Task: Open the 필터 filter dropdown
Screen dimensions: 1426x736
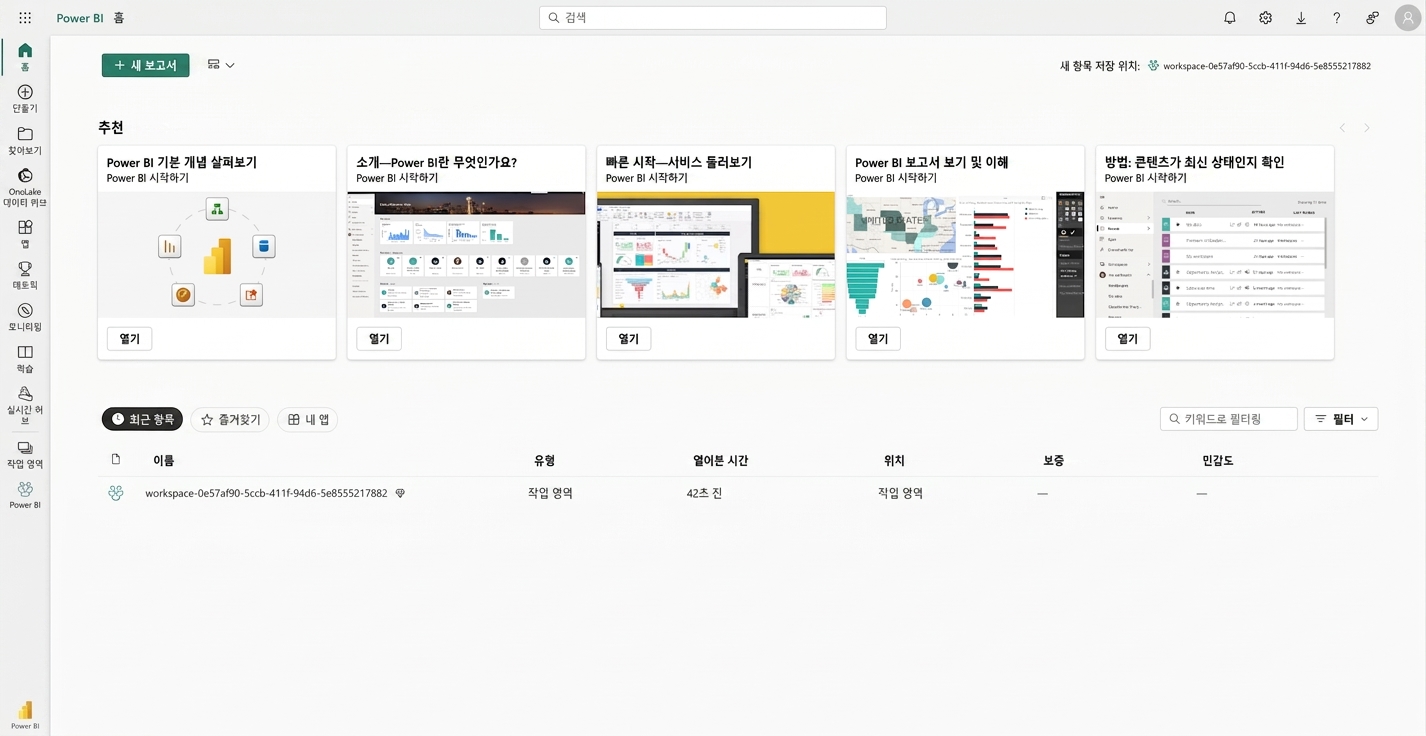Action: click(1341, 419)
